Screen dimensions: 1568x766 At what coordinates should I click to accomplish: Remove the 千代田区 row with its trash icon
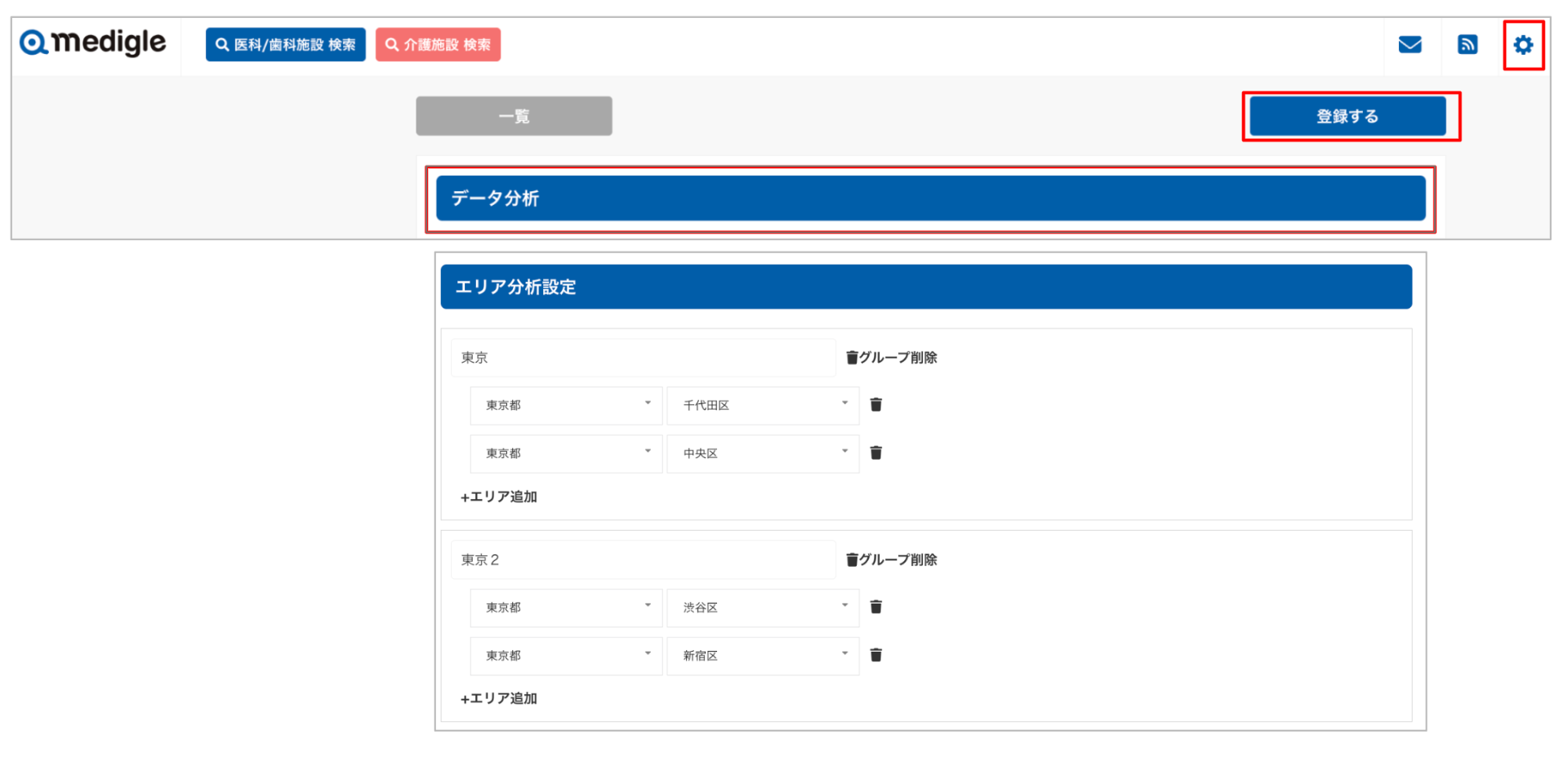pos(875,403)
